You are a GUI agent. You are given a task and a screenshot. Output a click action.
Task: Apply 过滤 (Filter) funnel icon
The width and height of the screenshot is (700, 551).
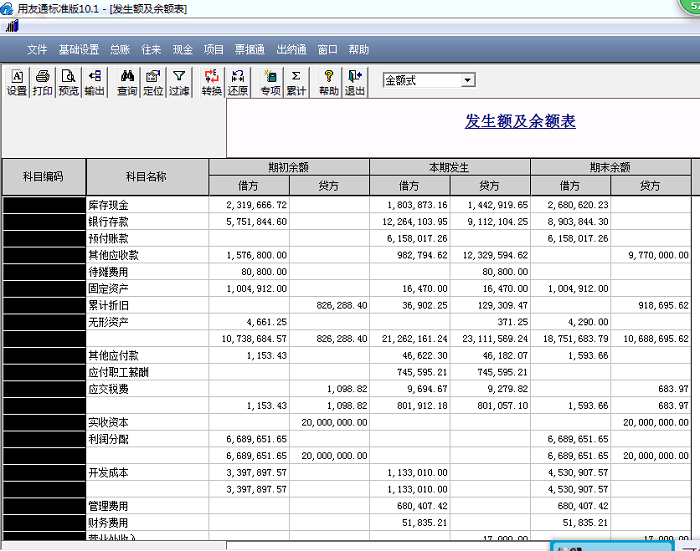click(179, 82)
